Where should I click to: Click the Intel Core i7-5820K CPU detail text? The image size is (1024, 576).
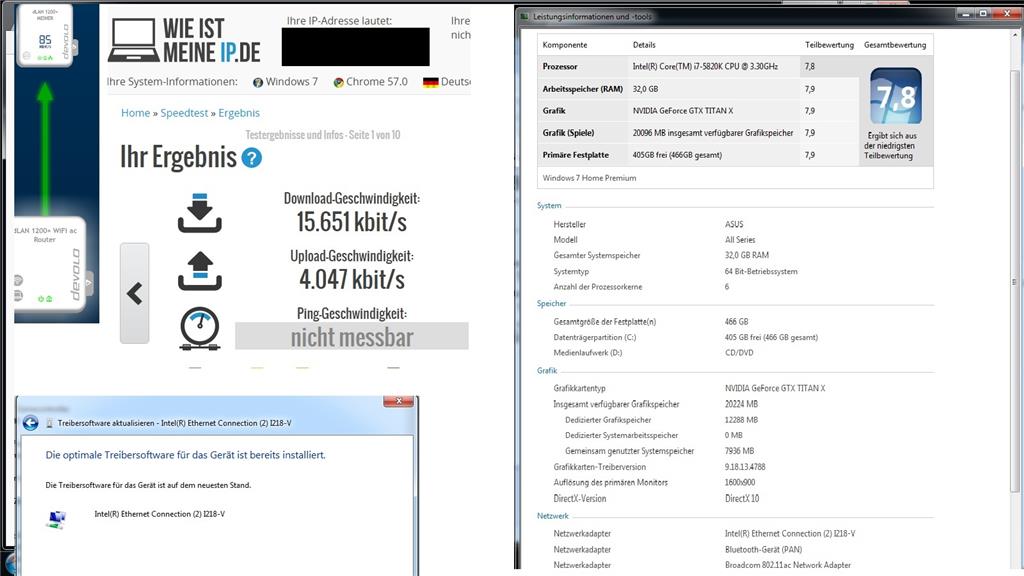[x=705, y=67]
